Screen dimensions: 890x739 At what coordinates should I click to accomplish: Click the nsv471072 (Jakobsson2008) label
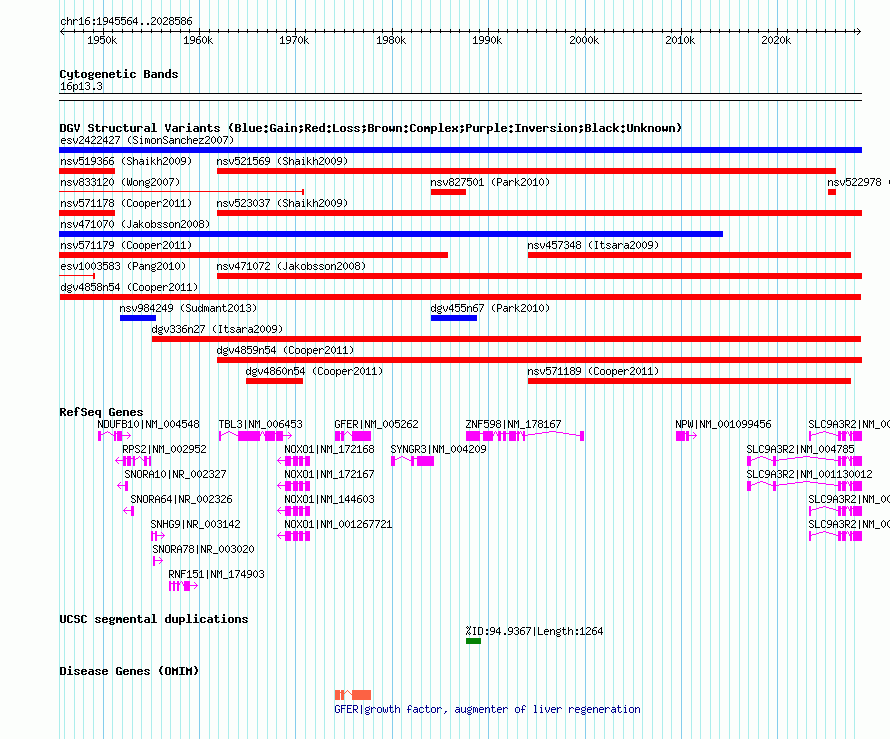[291, 266]
